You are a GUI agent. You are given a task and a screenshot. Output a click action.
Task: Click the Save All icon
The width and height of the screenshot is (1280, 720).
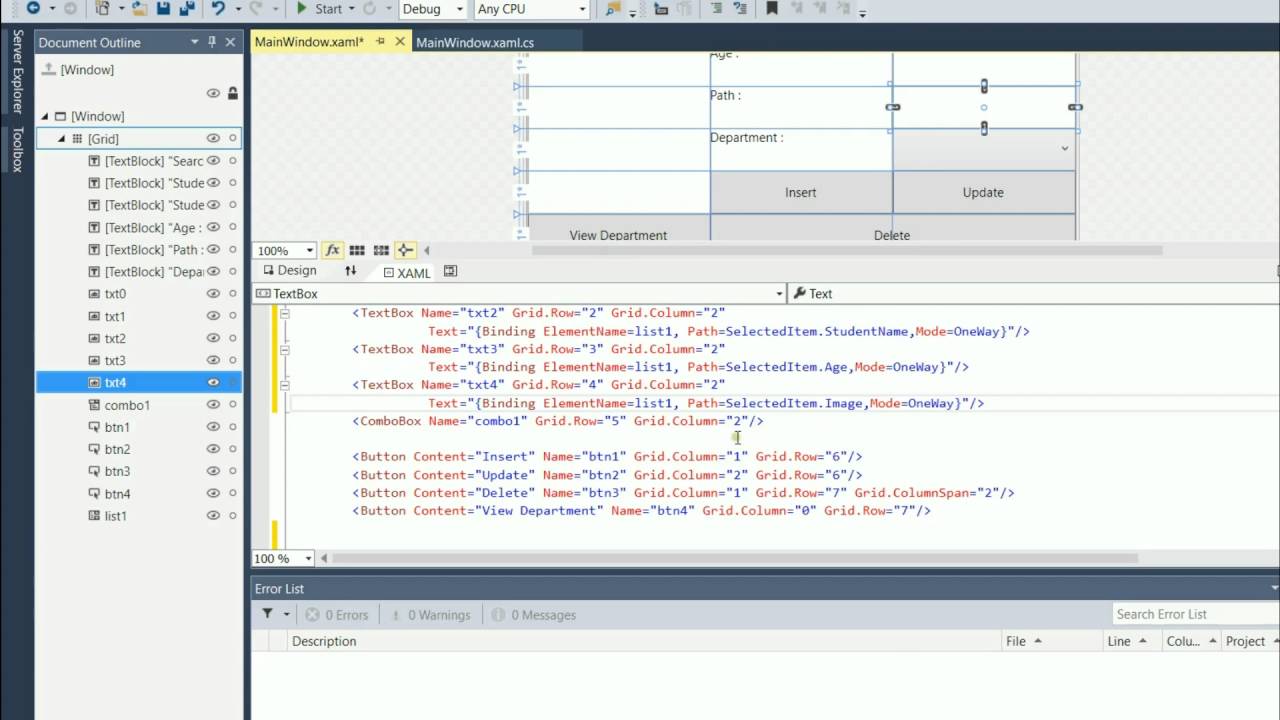(x=186, y=8)
